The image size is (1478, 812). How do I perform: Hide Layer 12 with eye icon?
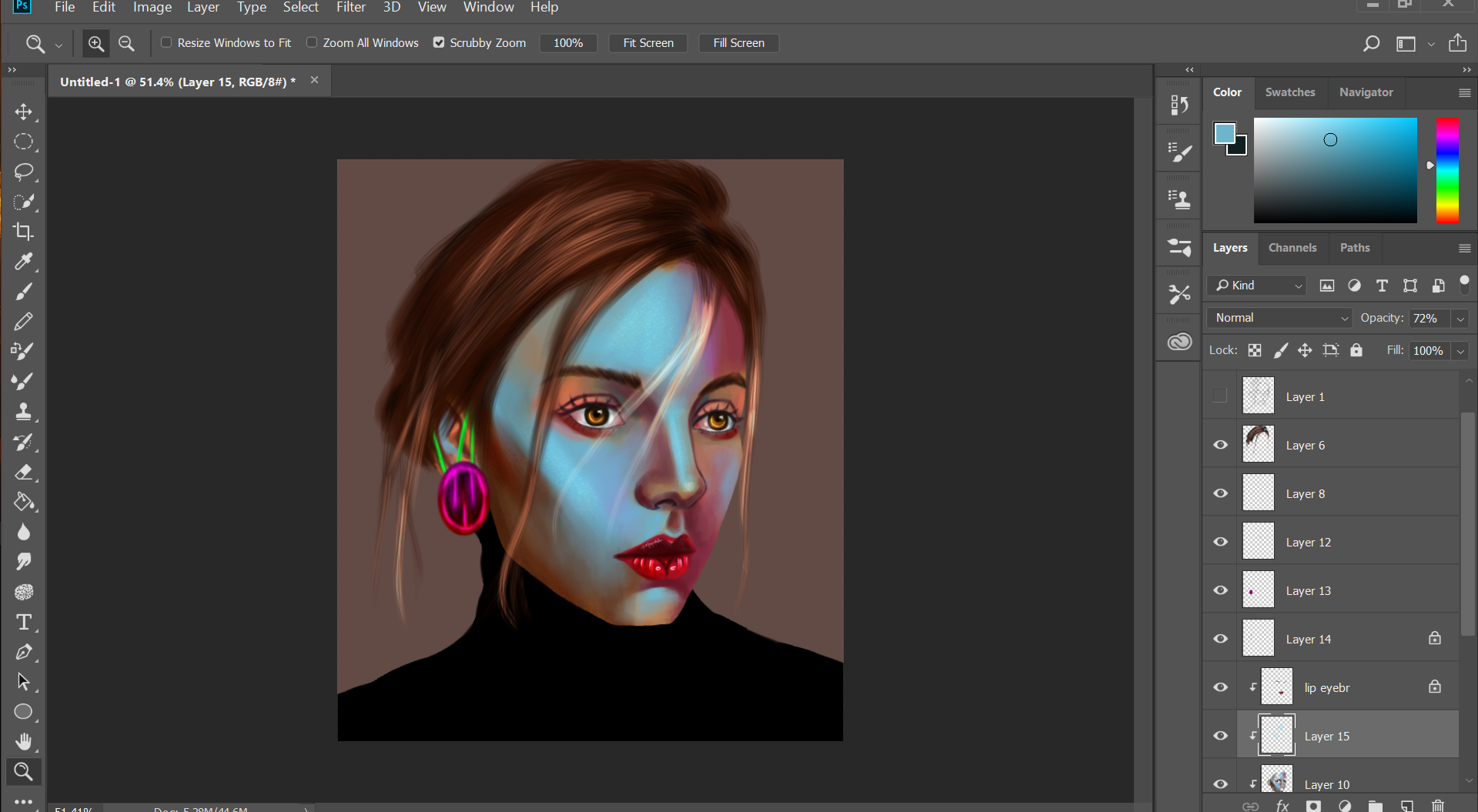point(1220,542)
